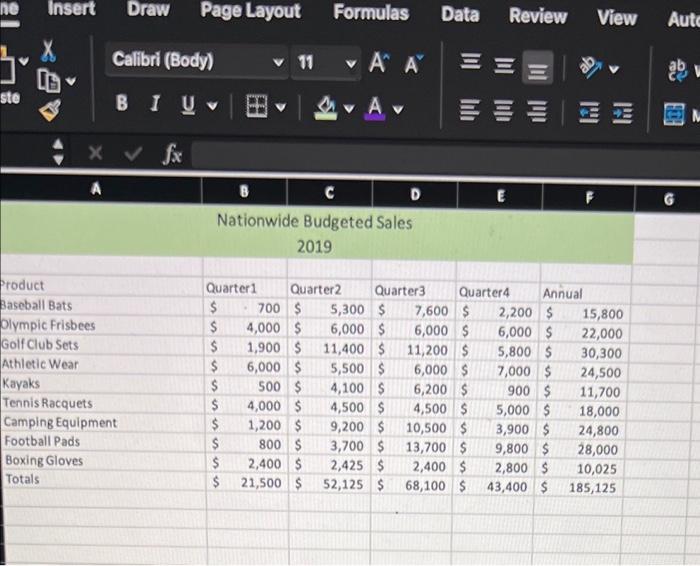Toggle bottom align button

pyautogui.click(x=538, y=68)
